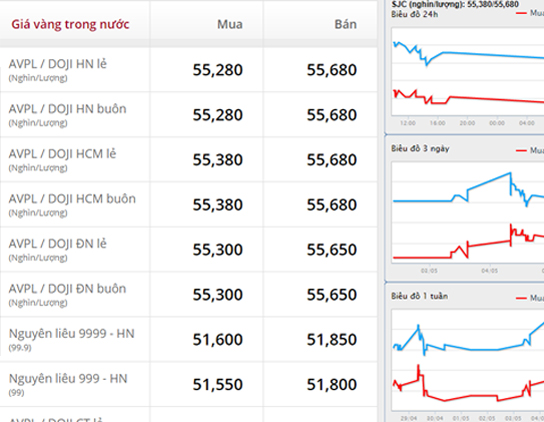Click the 'AVPL / DOJI ĐN lẻ' label
The height and width of the screenshot is (422, 544).
58,244
